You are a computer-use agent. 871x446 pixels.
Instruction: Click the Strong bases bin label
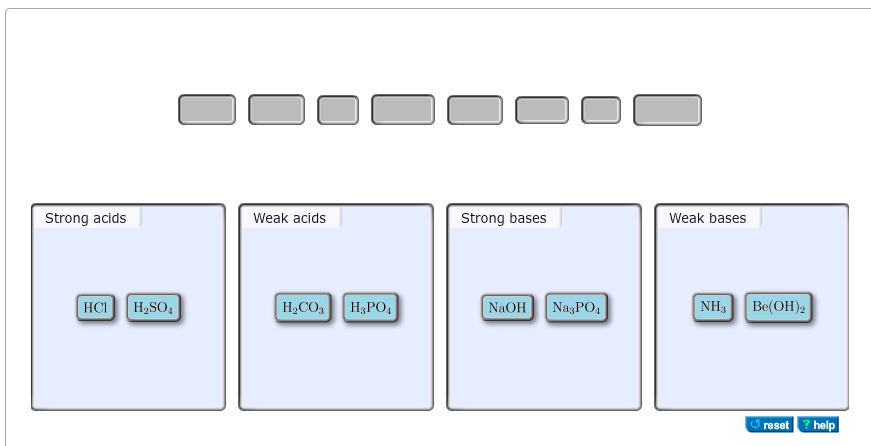[504, 218]
